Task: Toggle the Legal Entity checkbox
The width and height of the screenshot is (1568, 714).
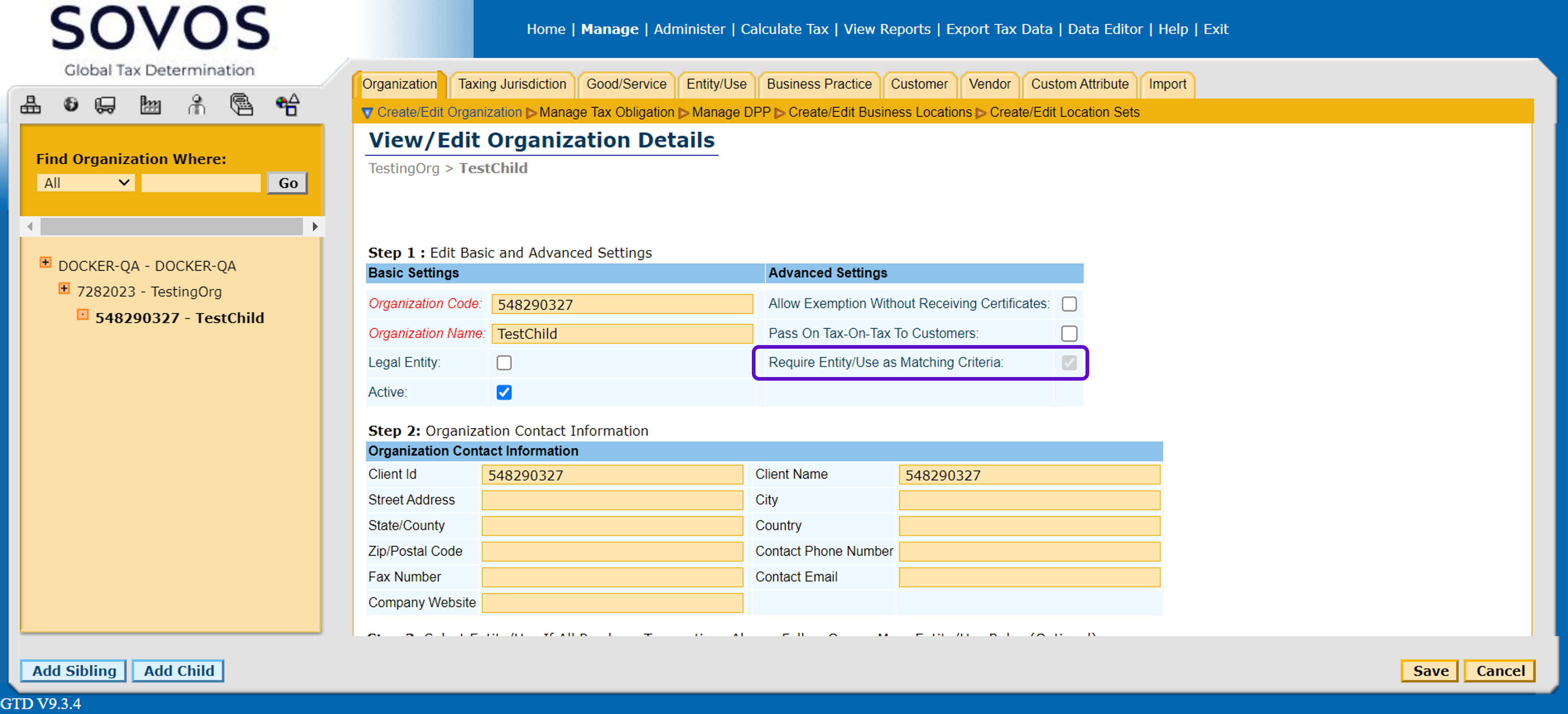Action: click(x=504, y=363)
